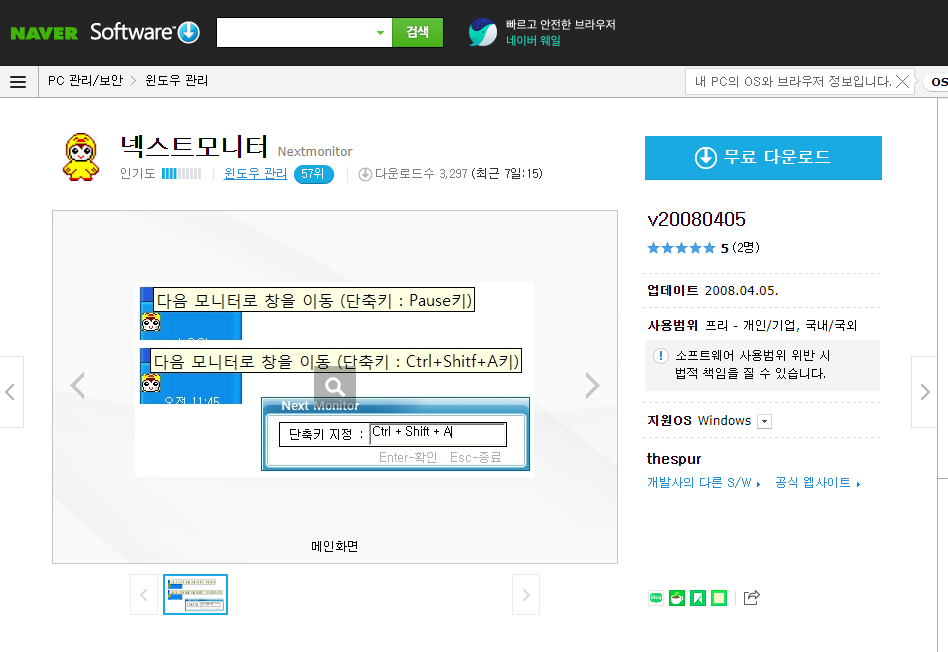Click the thespur developer name
948x652 pixels.
tap(674, 459)
